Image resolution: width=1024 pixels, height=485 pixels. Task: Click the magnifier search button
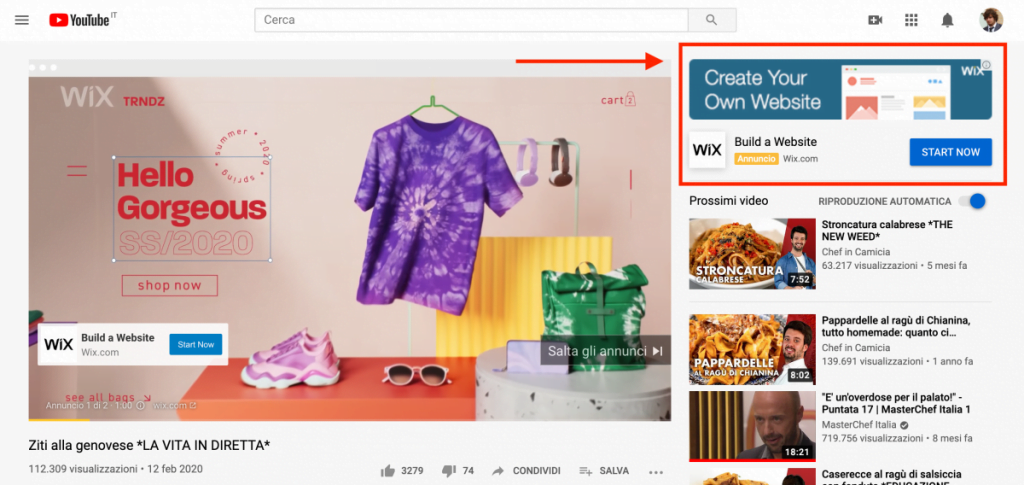click(x=712, y=20)
